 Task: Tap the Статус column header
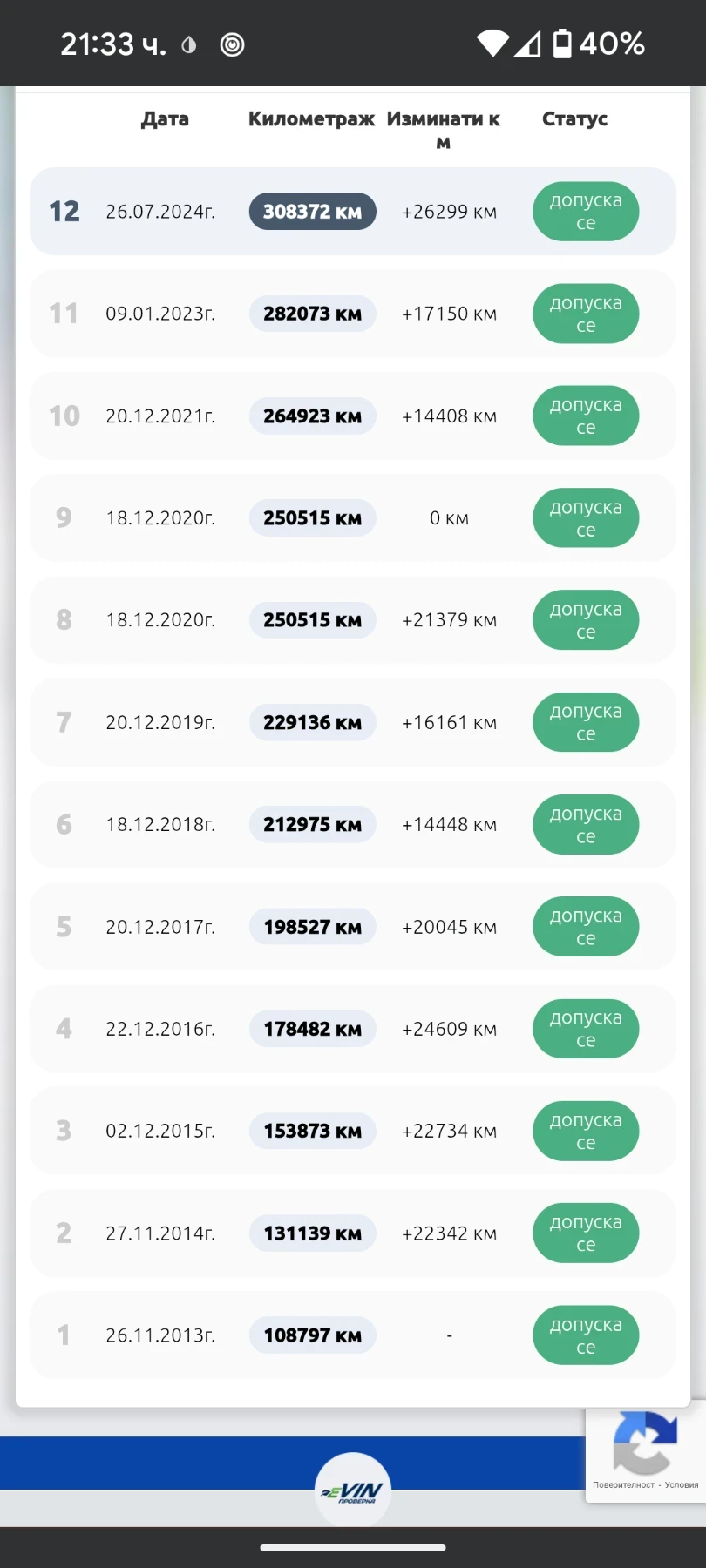click(x=574, y=119)
